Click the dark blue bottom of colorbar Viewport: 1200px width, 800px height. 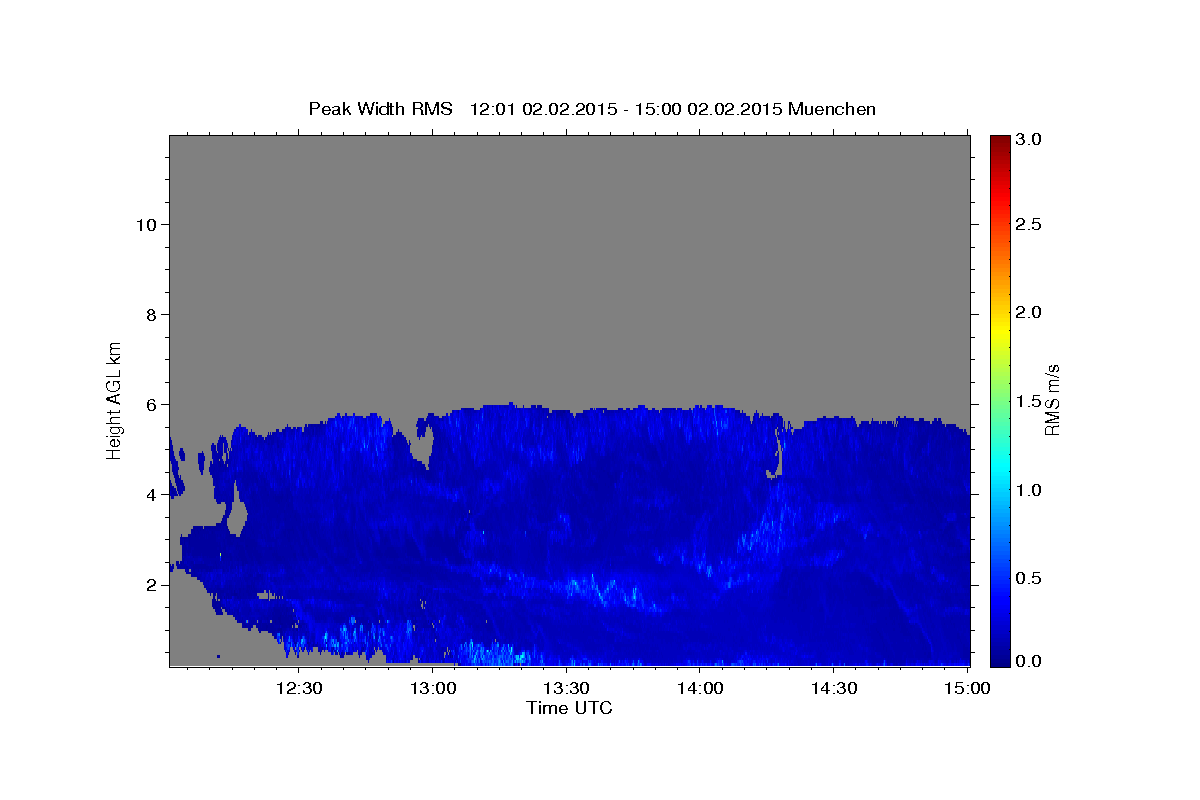[x=1000, y=656]
